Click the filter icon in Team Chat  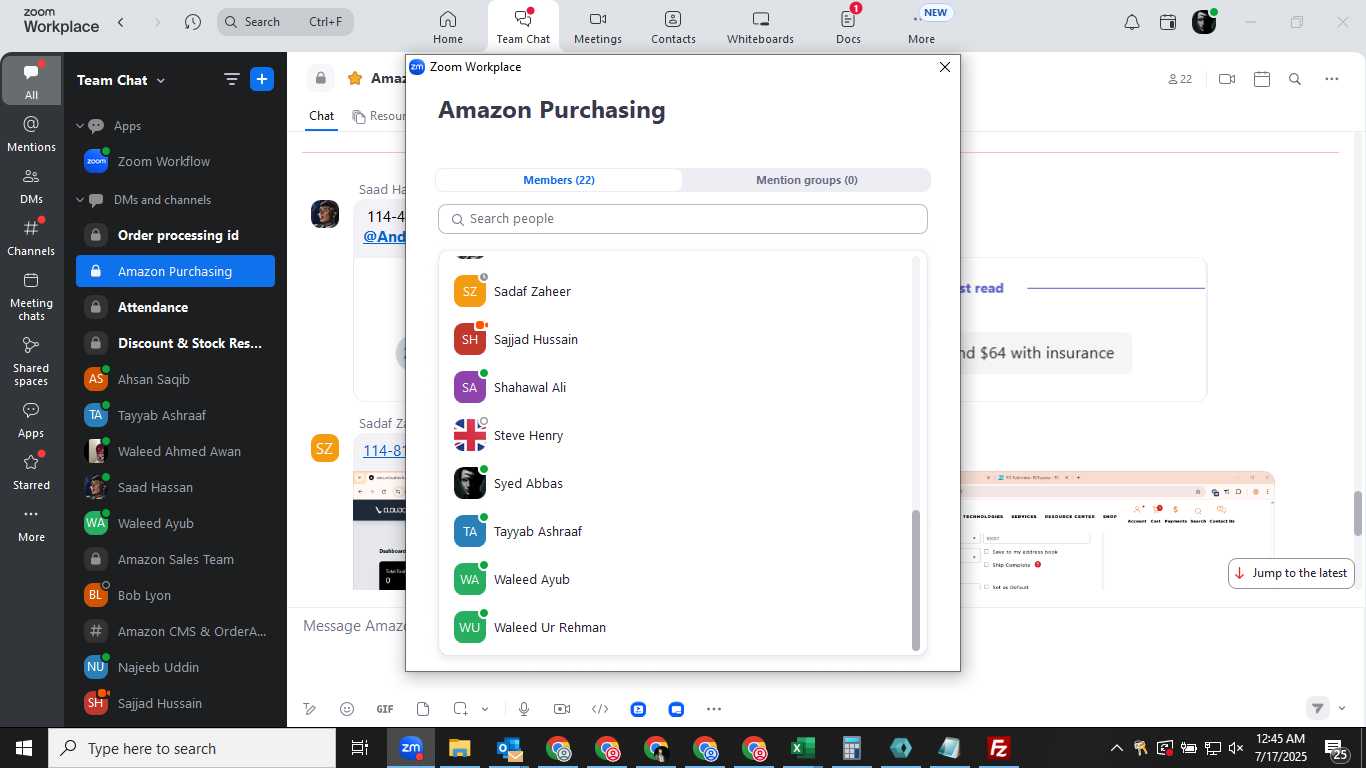[x=231, y=80]
